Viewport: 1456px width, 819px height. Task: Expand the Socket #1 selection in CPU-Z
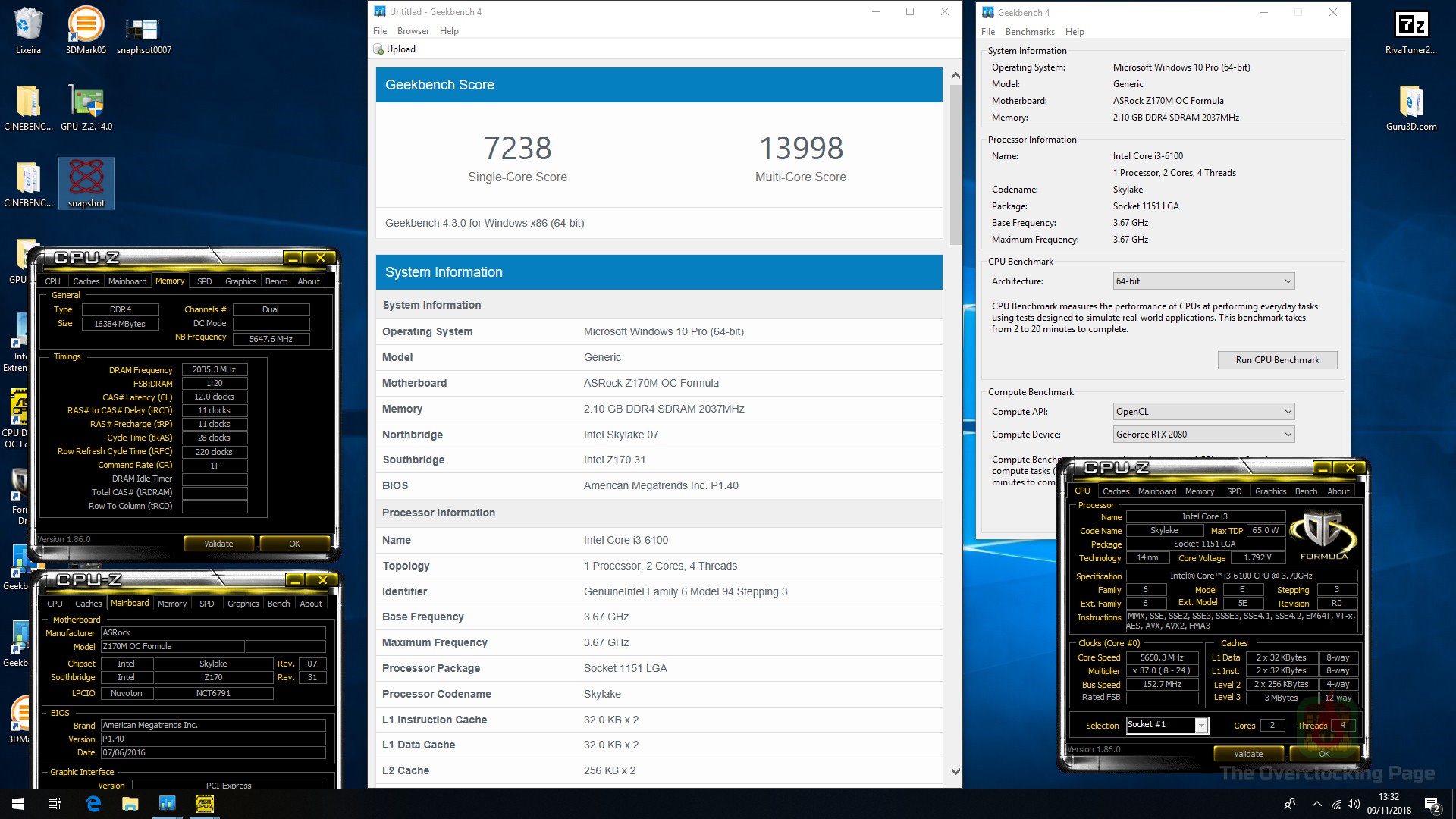tap(1201, 725)
